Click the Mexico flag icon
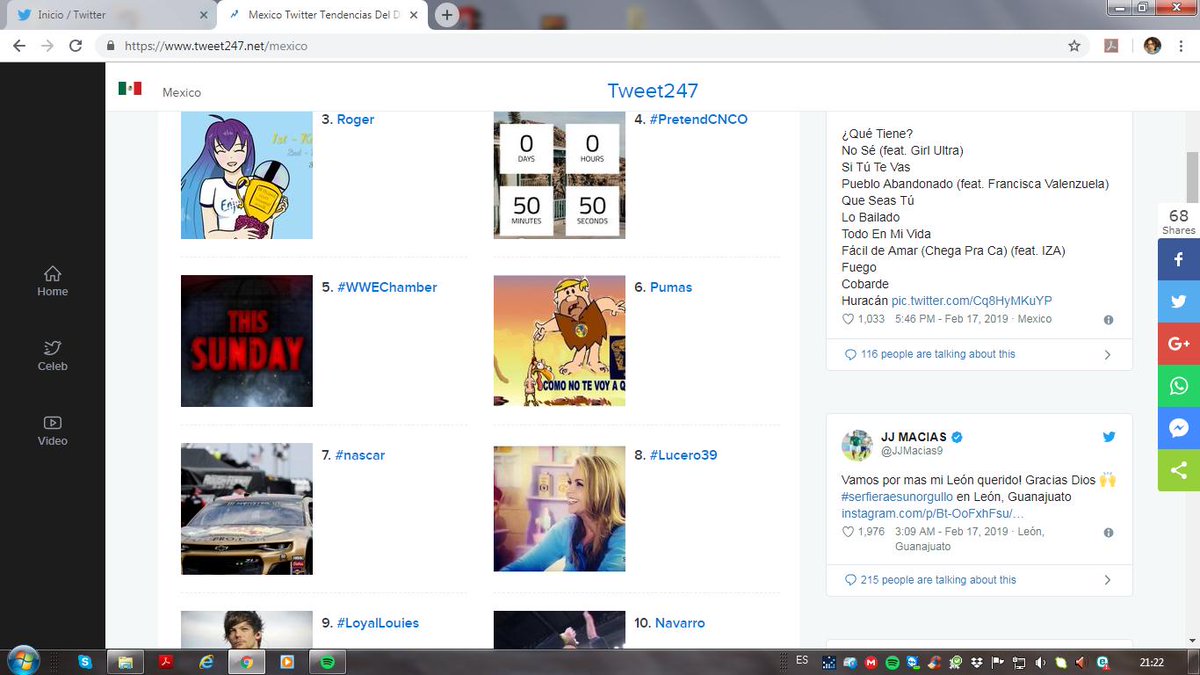The height and width of the screenshot is (675, 1200). [x=130, y=89]
